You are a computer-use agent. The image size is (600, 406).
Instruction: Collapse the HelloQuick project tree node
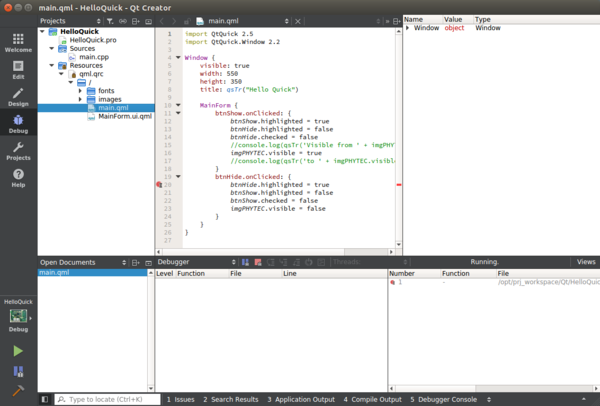tap(42, 31)
